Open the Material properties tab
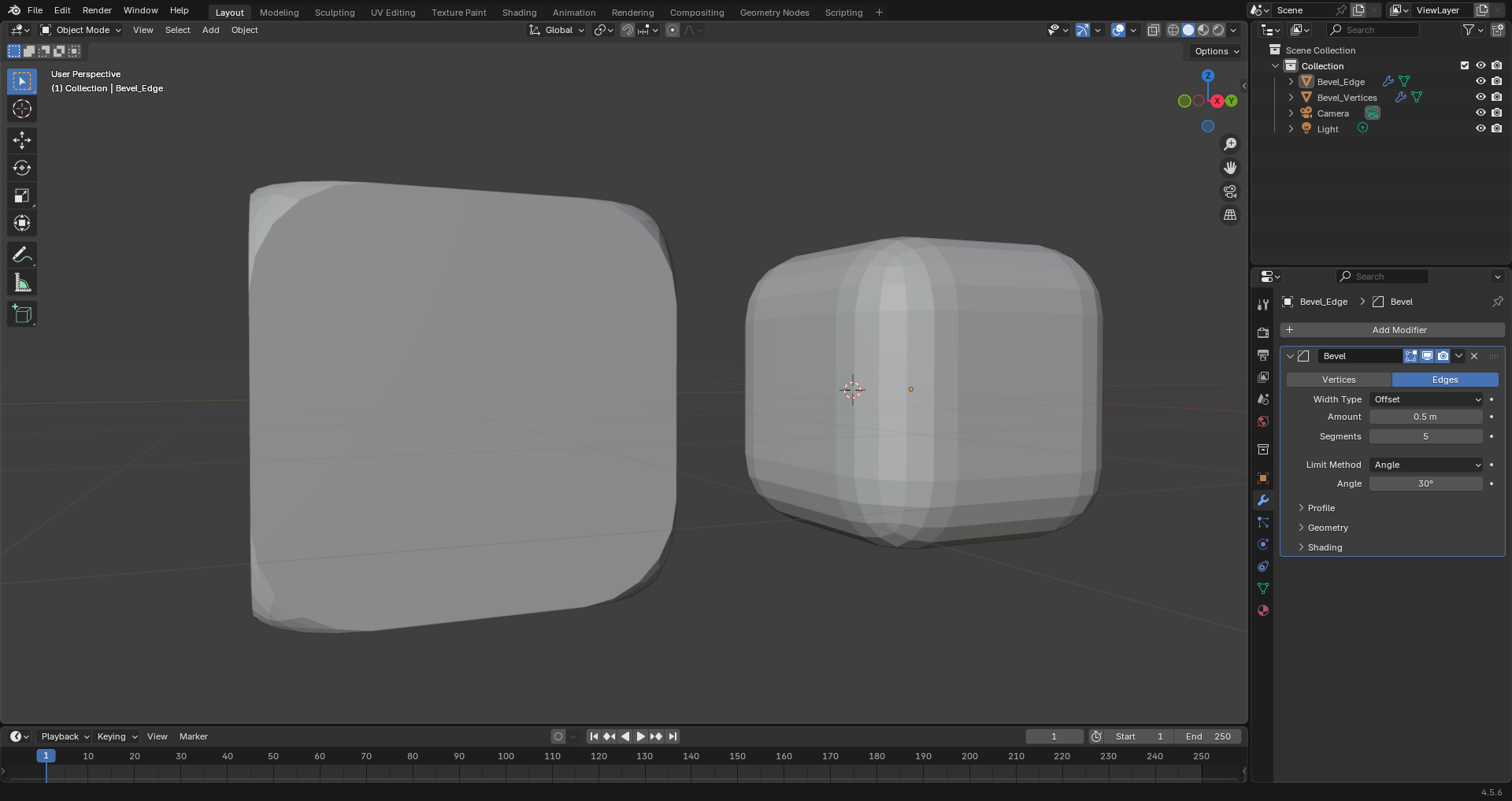The height and width of the screenshot is (801, 1512). [x=1263, y=610]
